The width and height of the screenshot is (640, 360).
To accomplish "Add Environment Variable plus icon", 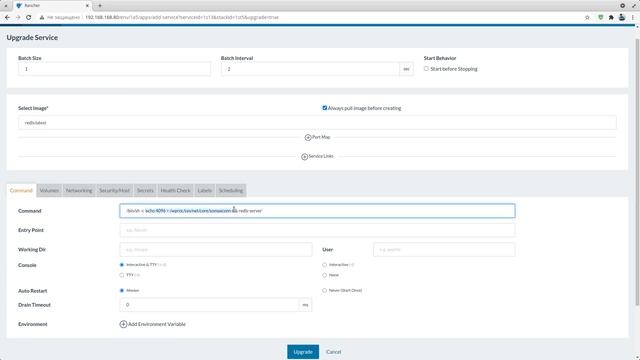I will pyautogui.click(x=123, y=324).
